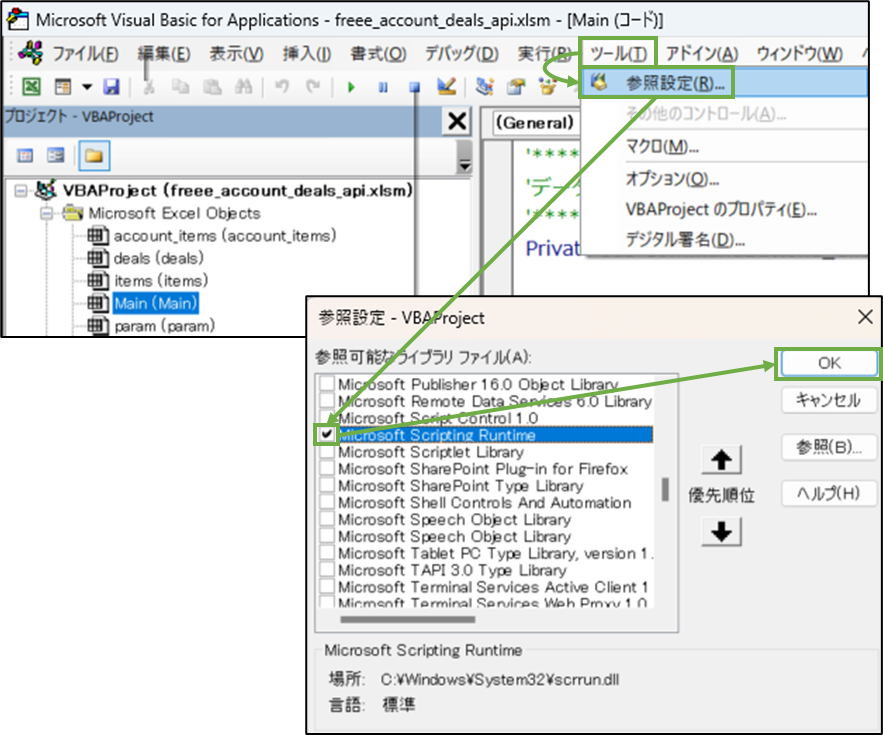Select param (param) sheet in tree
The height and width of the screenshot is (735, 883).
click(x=164, y=326)
